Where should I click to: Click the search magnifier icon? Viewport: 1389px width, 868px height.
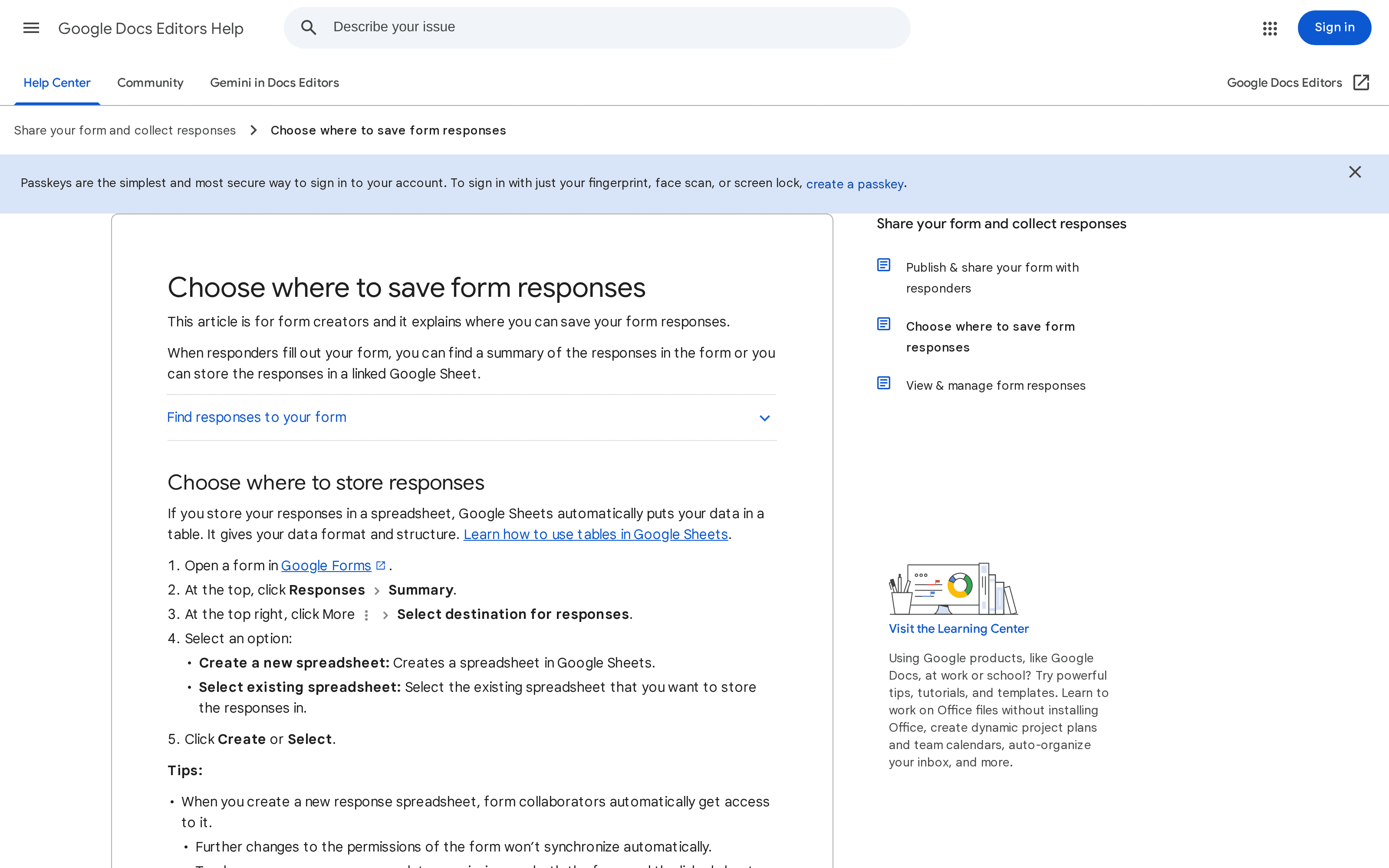point(308,27)
